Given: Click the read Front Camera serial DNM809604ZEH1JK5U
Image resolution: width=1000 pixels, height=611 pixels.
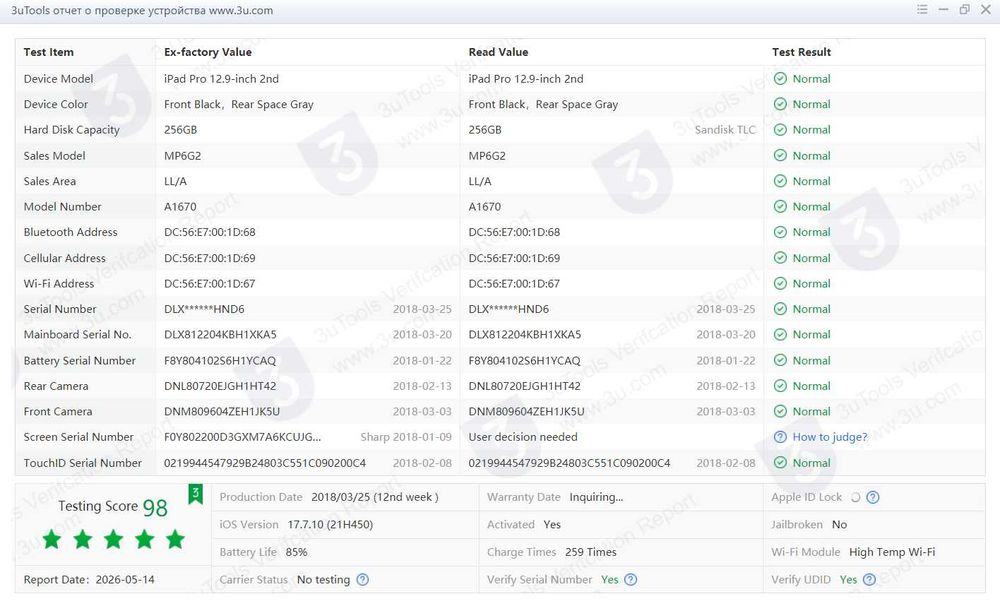Looking at the screenshot, I should coord(526,411).
